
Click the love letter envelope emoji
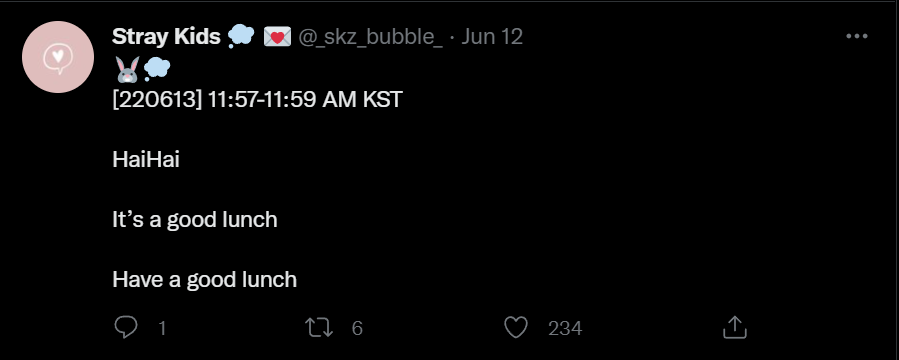point(277,37)
